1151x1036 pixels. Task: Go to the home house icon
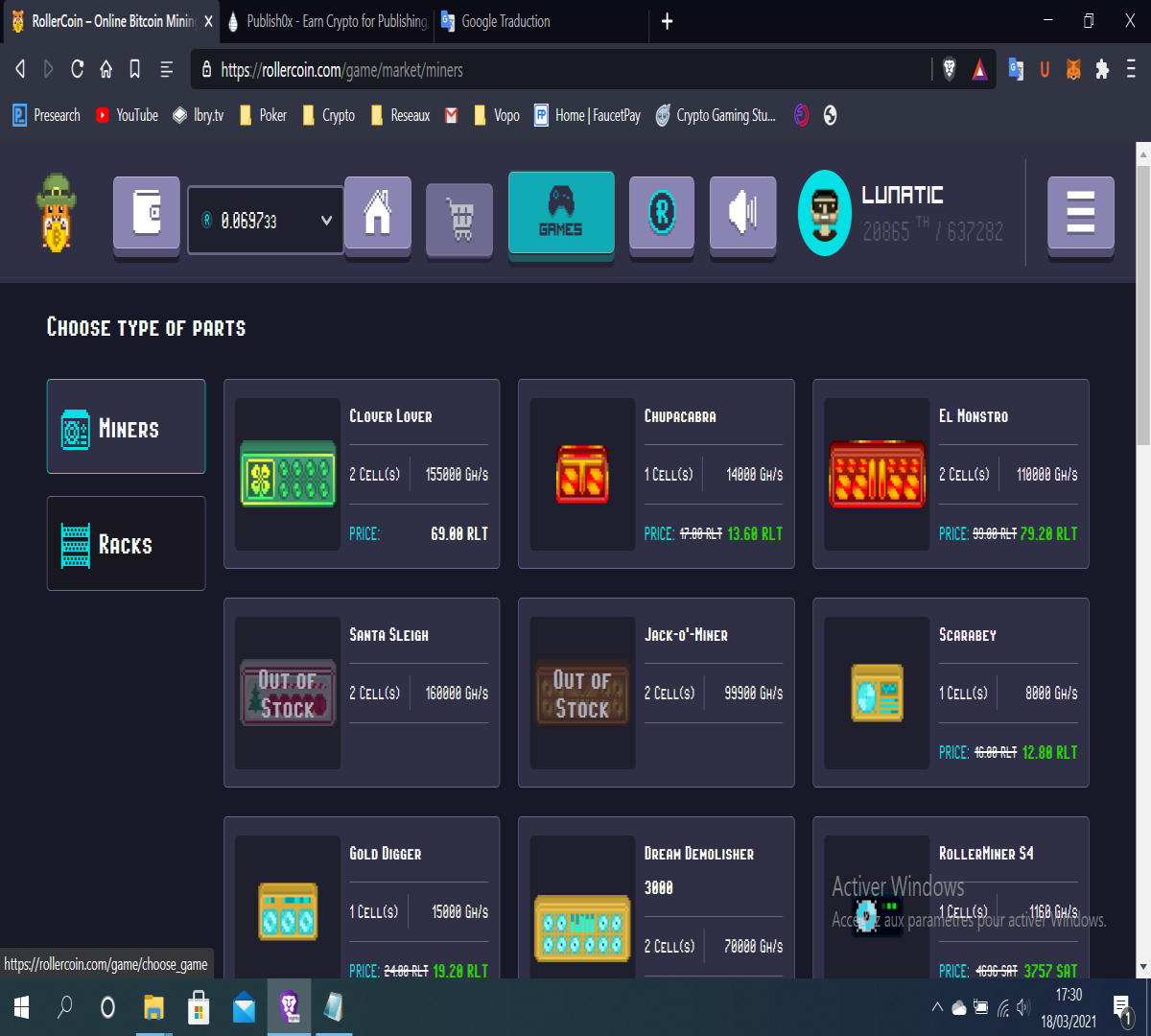point(378,214)
